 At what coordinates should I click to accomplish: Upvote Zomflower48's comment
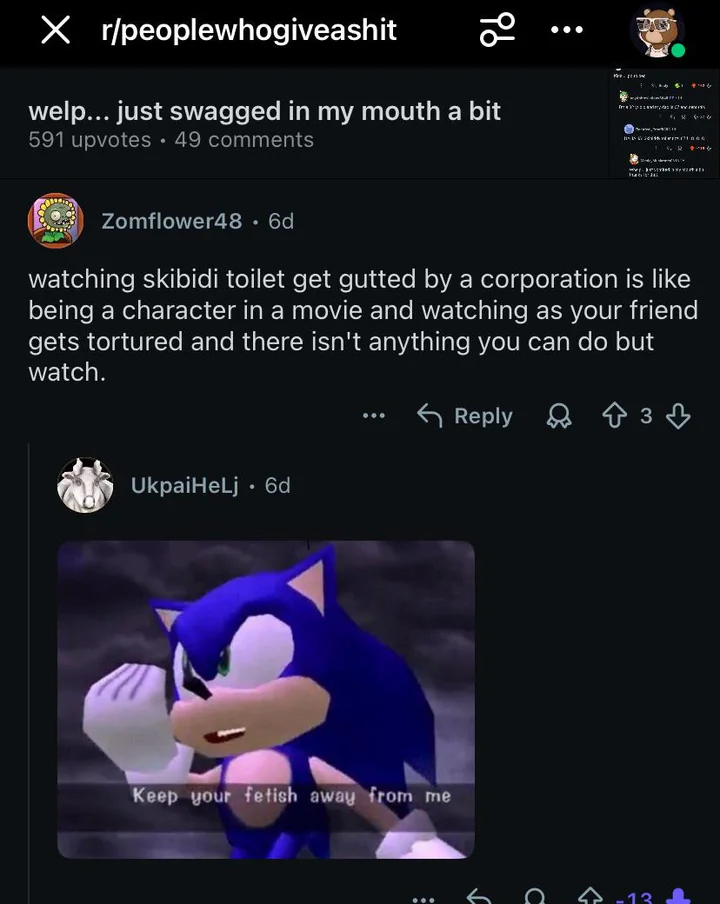click(612, 416)
